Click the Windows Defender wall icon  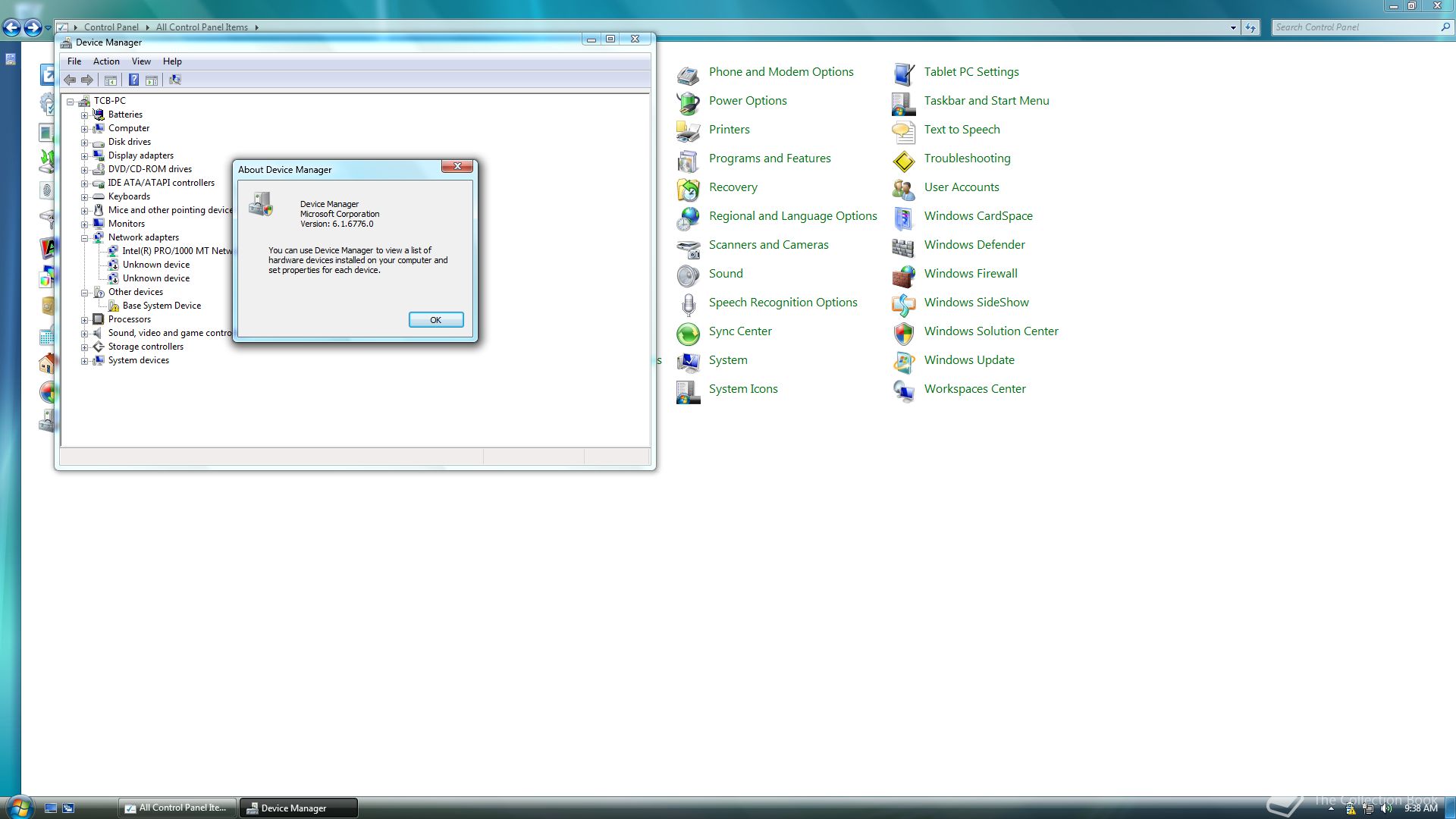click(x=903, y=247)
